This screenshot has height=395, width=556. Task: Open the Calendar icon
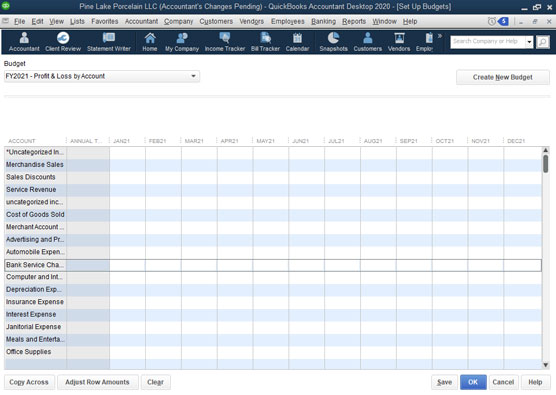(x=297, y=42)
